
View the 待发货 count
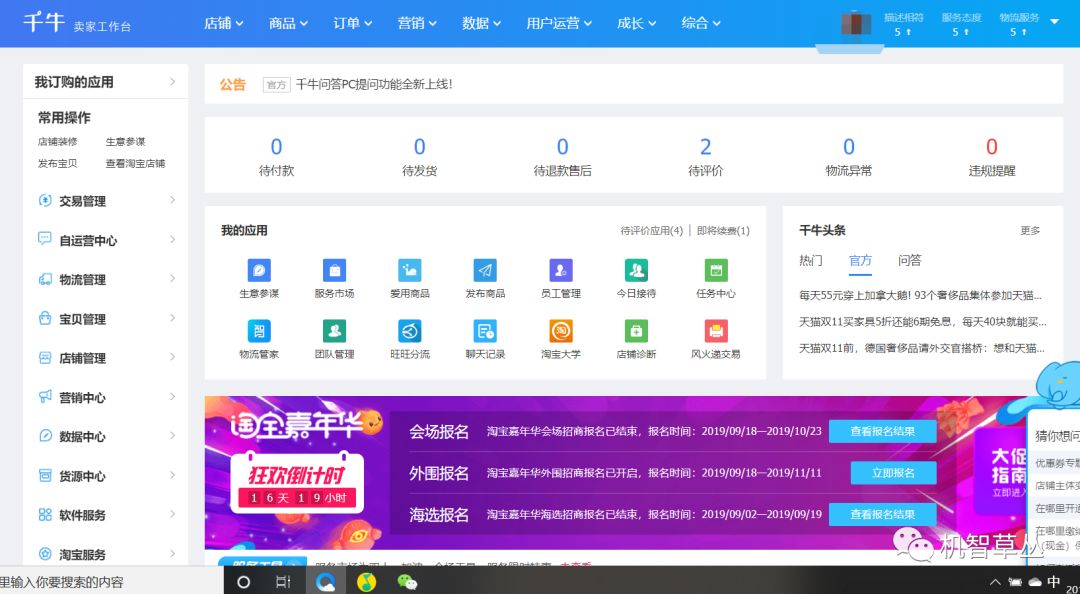[x=419, y=147]
